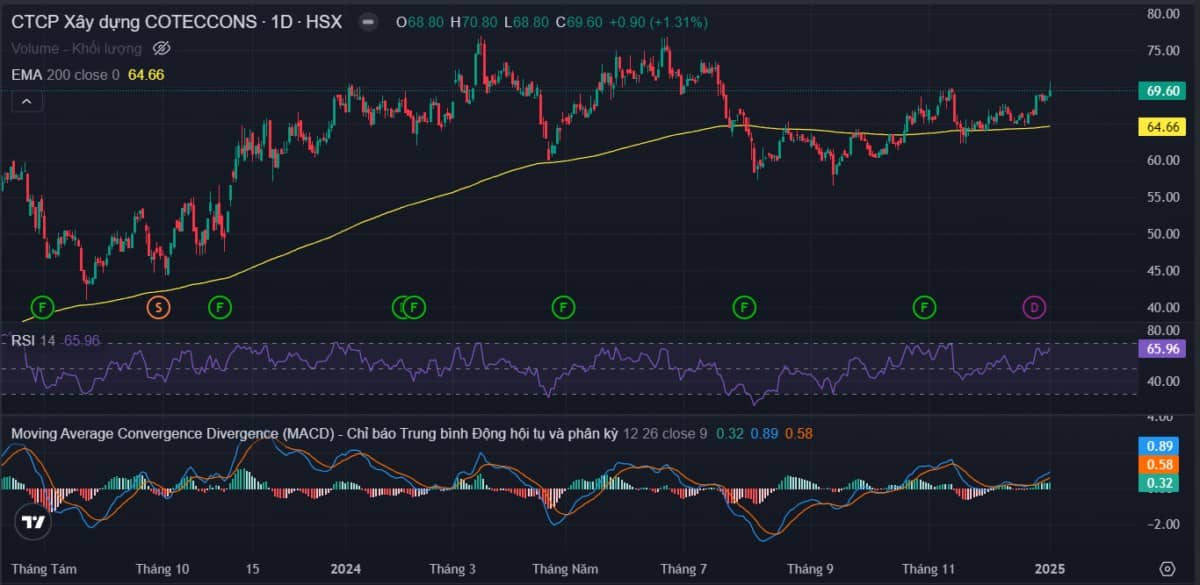Screen dimensions: 1200x585
Task: Click the purple 65.96 RSI value label
Action: (x=1162, y=349)
